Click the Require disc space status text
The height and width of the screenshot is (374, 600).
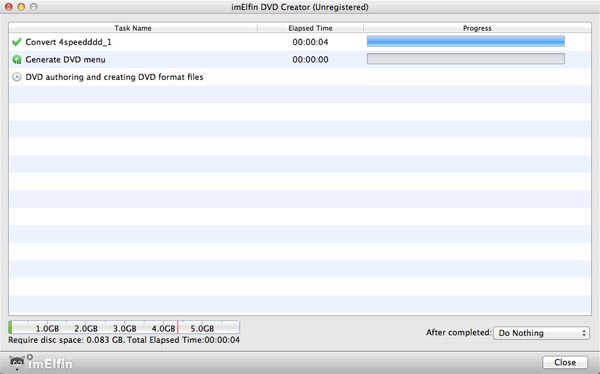[x=124, y=340]
